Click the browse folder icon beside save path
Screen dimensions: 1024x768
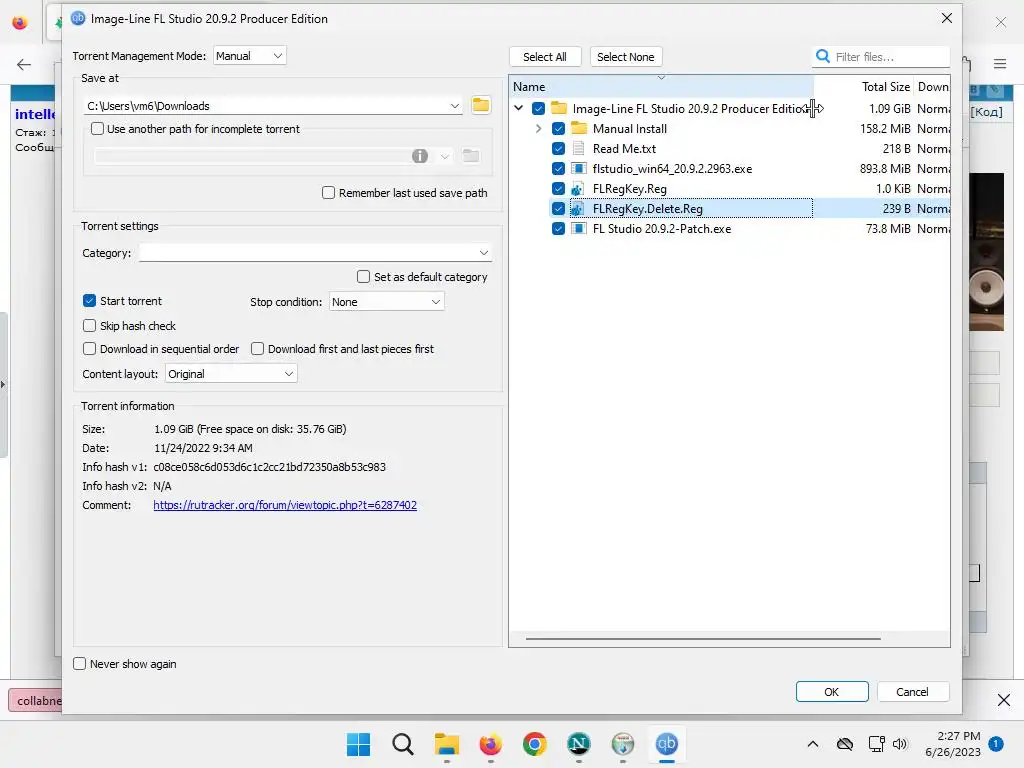pos(481,105)
